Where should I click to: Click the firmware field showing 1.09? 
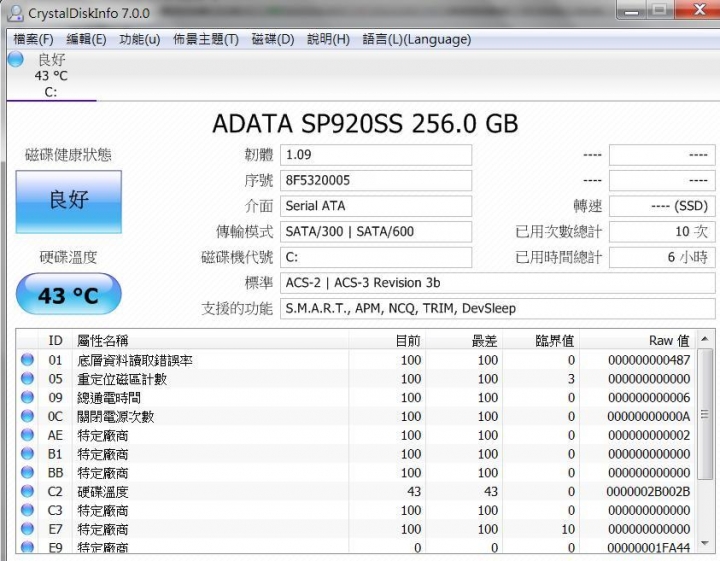(x=376, y=155)
